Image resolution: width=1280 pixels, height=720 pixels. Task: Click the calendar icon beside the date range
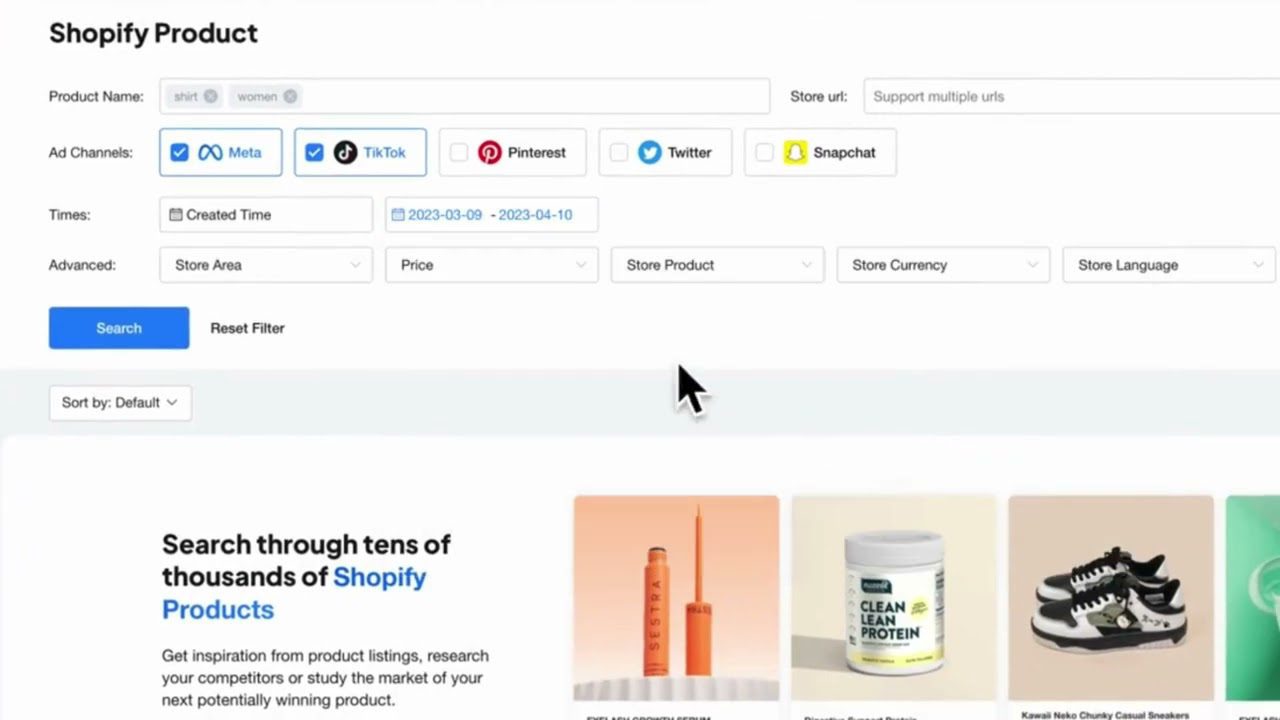click(x=398, y=214)
